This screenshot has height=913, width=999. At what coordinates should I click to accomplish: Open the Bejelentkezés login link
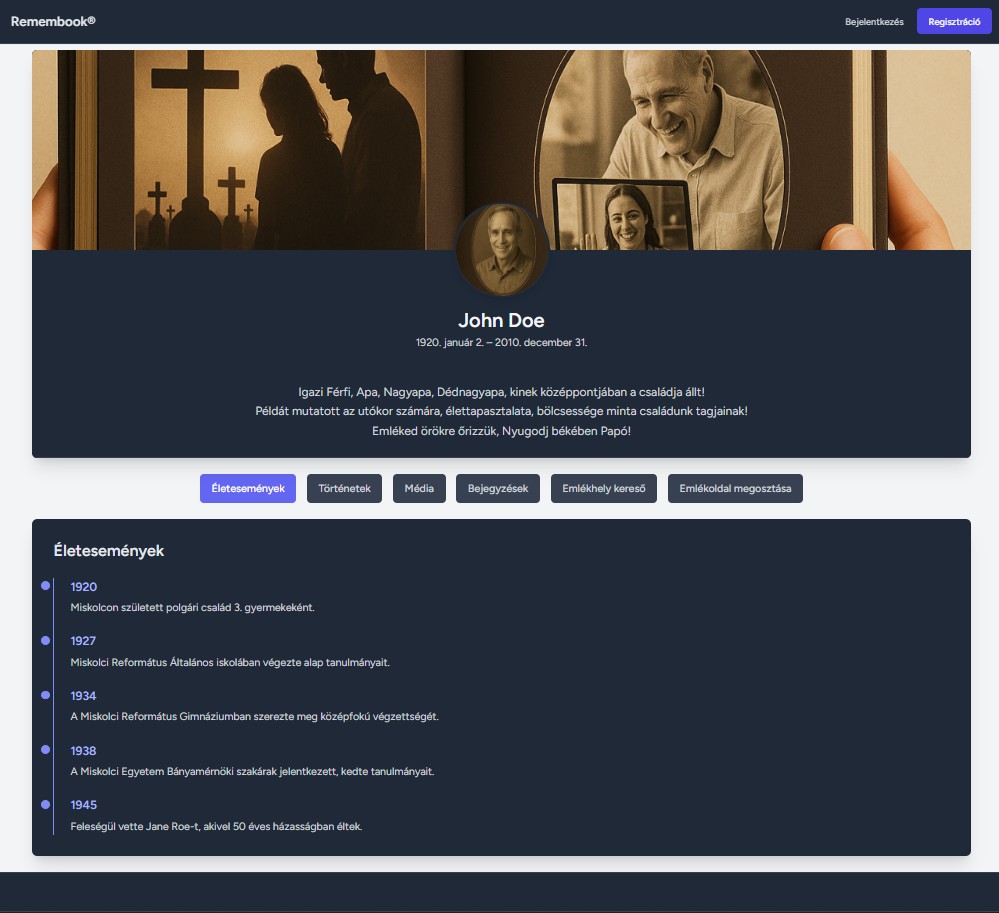tap(874, 22)
